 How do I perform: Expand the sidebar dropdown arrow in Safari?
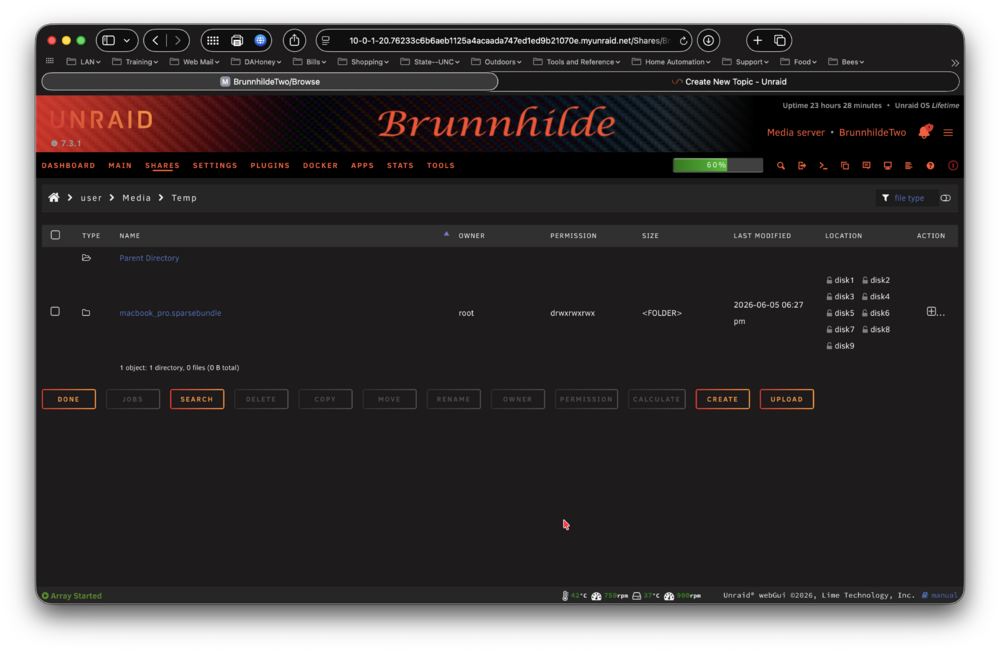pyautogui.click(x=127, y=40)
